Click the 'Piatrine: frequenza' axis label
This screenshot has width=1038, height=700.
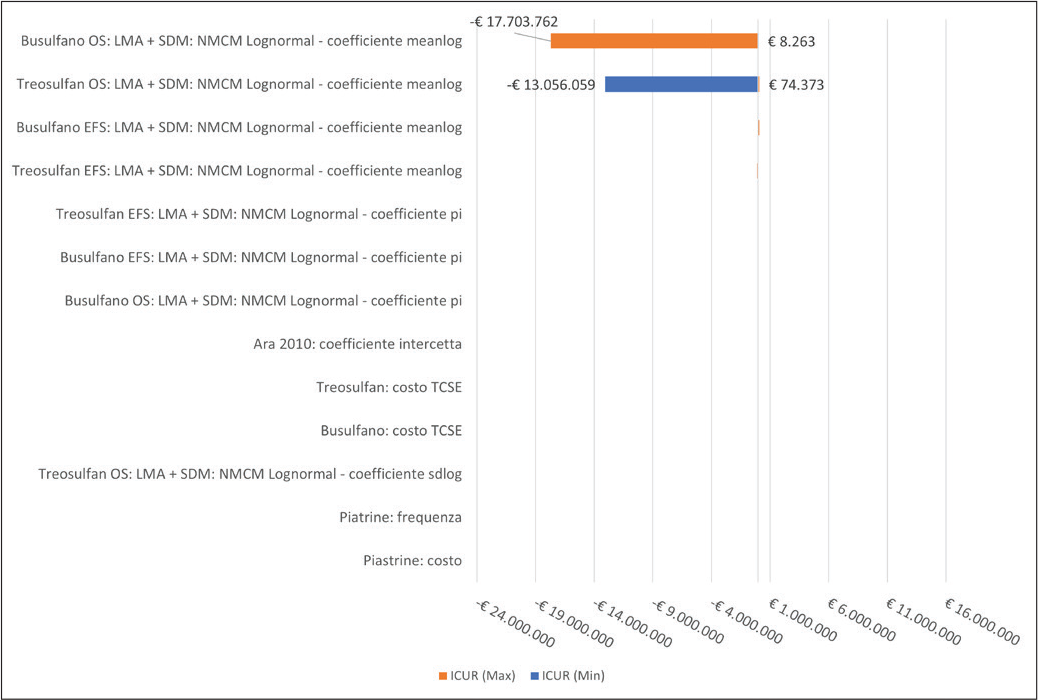[400, 517]
